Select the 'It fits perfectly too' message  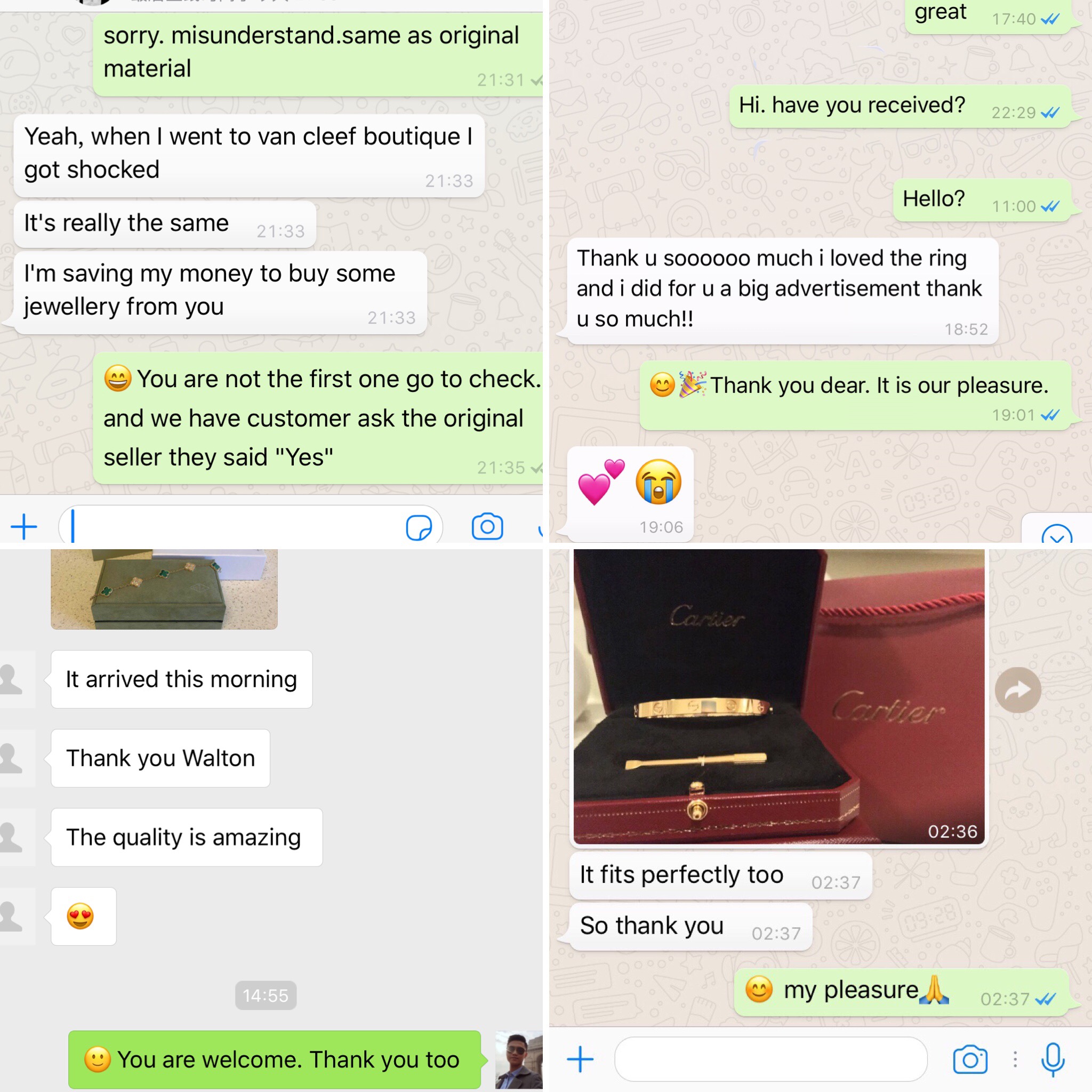tap(721, 876)
